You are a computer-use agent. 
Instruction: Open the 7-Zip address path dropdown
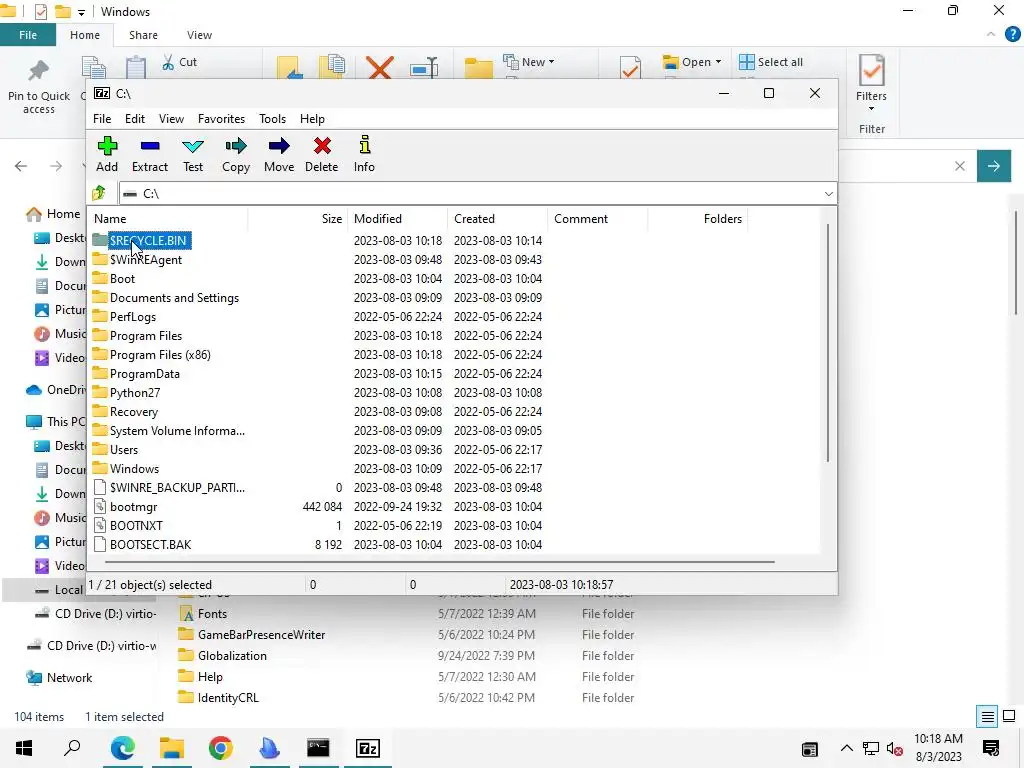828,194
